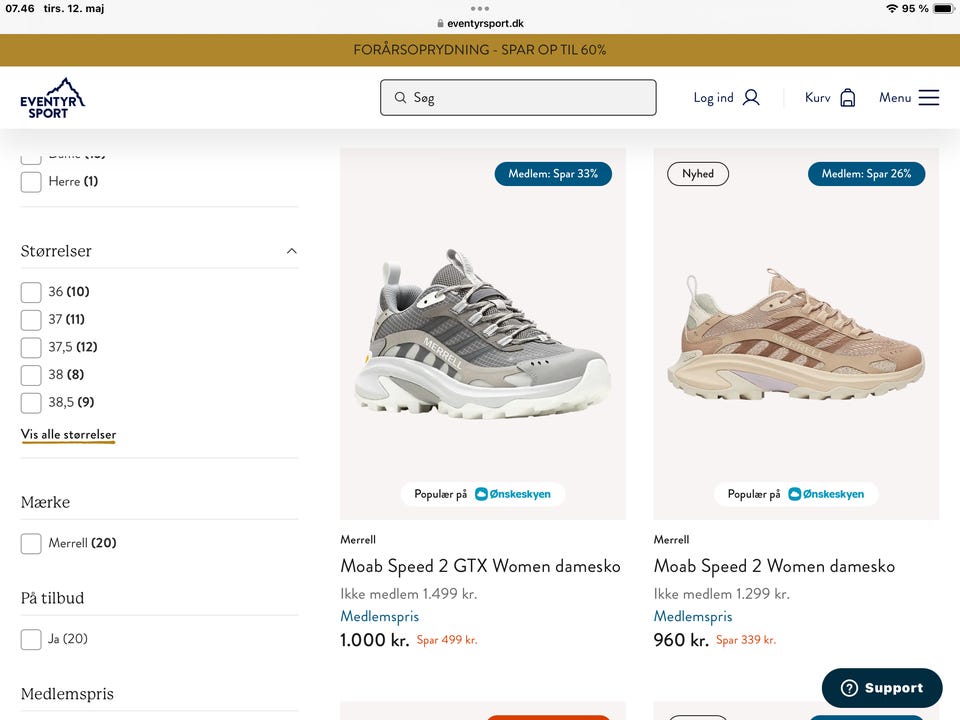Tick the size 36 checkbox
Viewport: 960px width, 720px height.
31,292
